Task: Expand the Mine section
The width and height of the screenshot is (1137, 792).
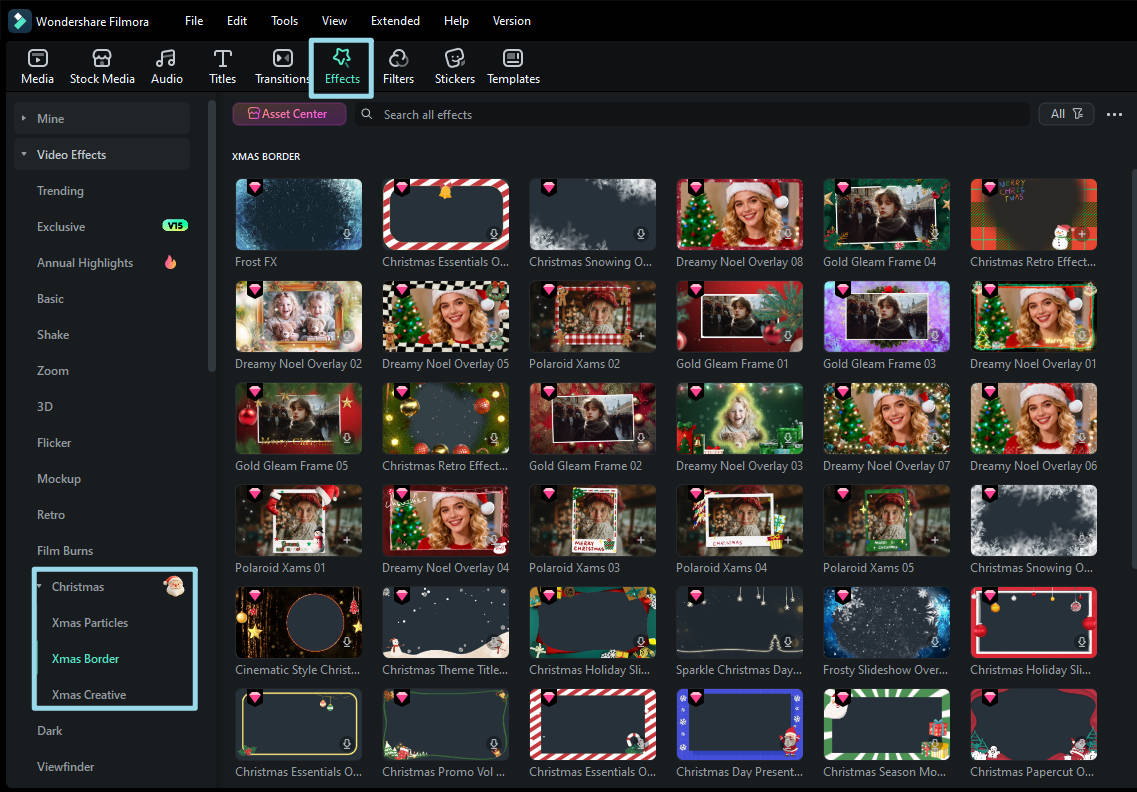Action: pos(24,118)
